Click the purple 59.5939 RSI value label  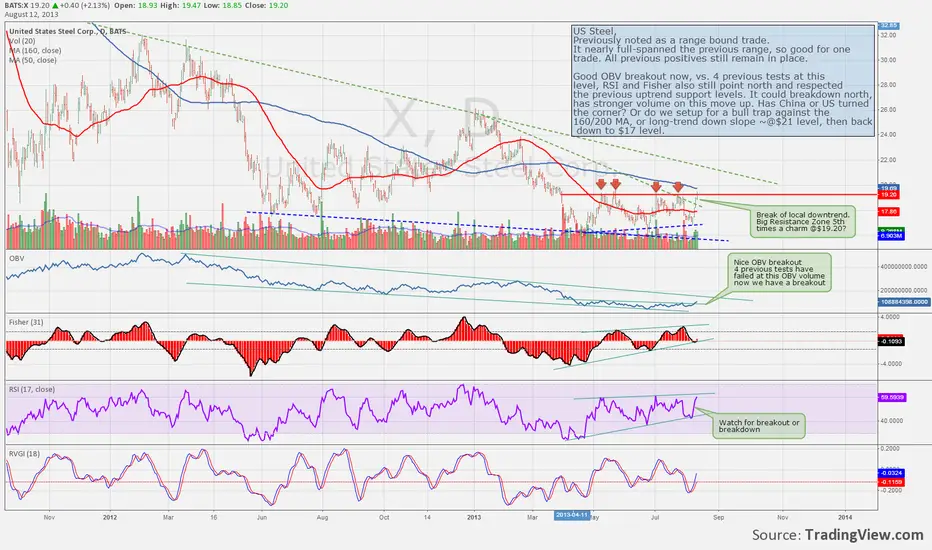pyautogui.click(x=892, y=397)
